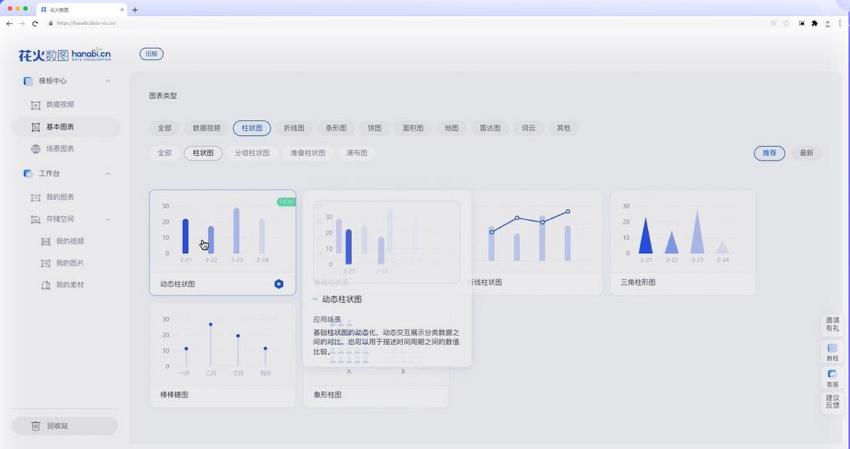This screenshot has height=449, width=850.
Task: Click the 存储空间 folder icon
Action: [36, 220]
